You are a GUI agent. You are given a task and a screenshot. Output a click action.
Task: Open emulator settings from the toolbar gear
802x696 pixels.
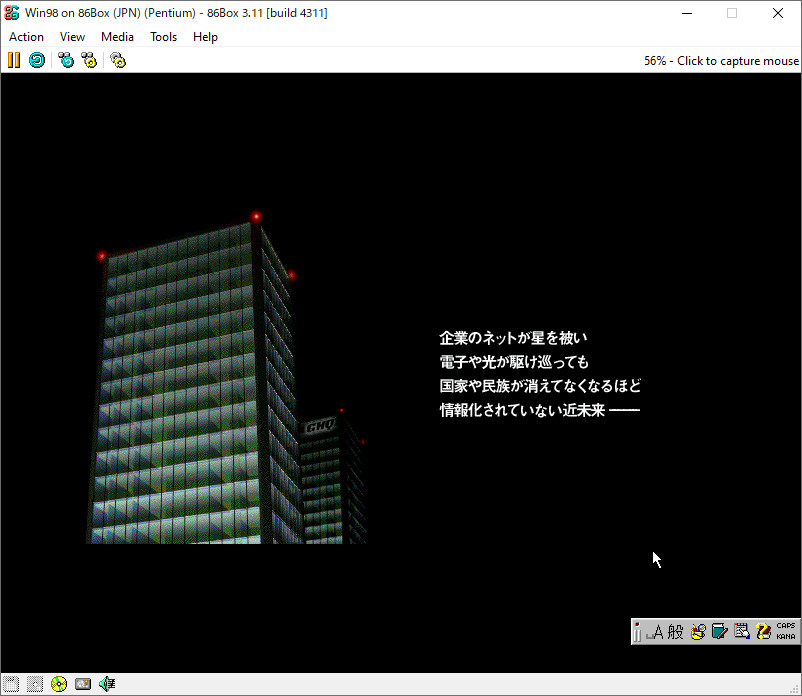(118, 60)
